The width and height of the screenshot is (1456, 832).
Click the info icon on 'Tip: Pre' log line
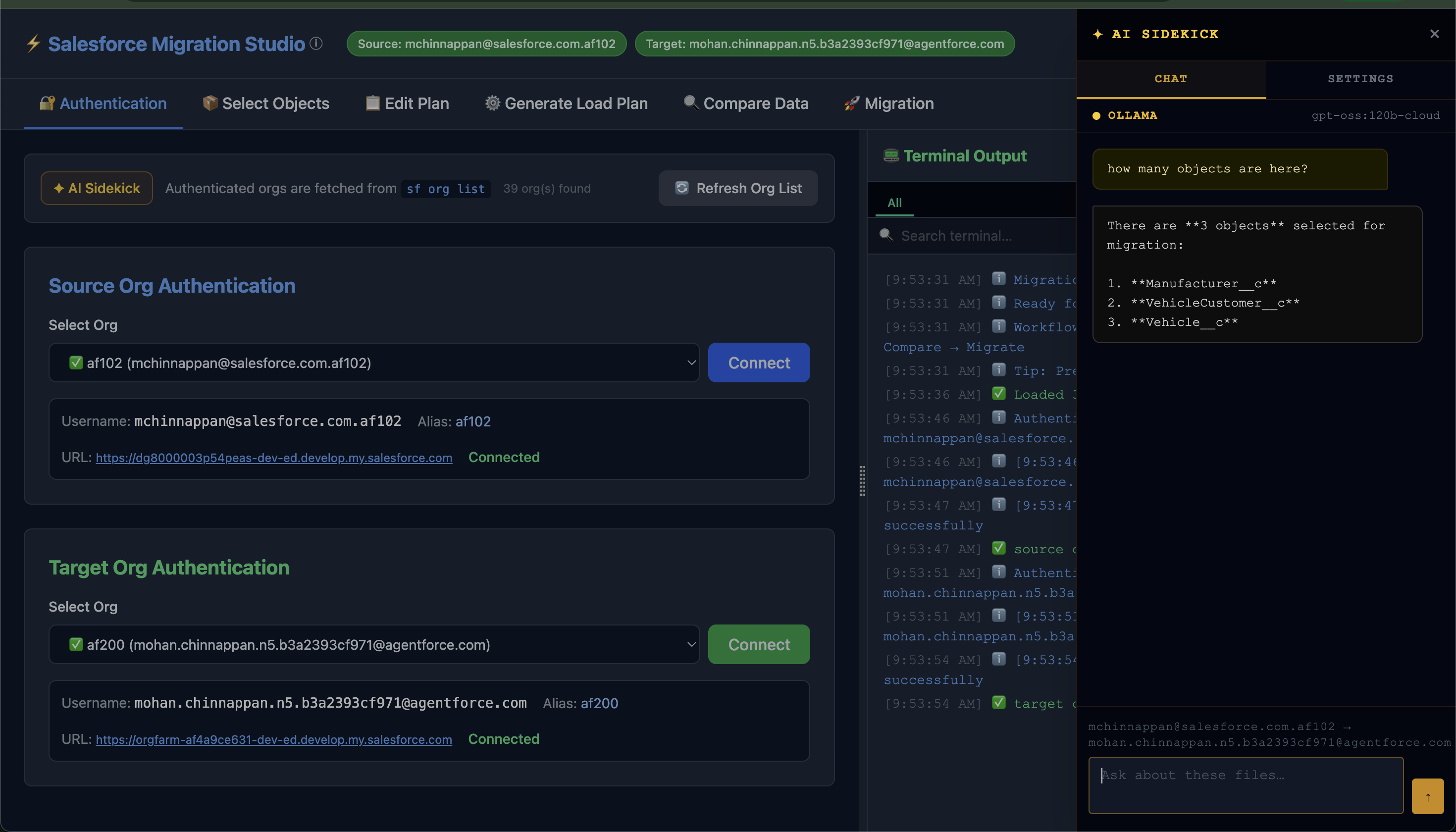pos(999,370)
